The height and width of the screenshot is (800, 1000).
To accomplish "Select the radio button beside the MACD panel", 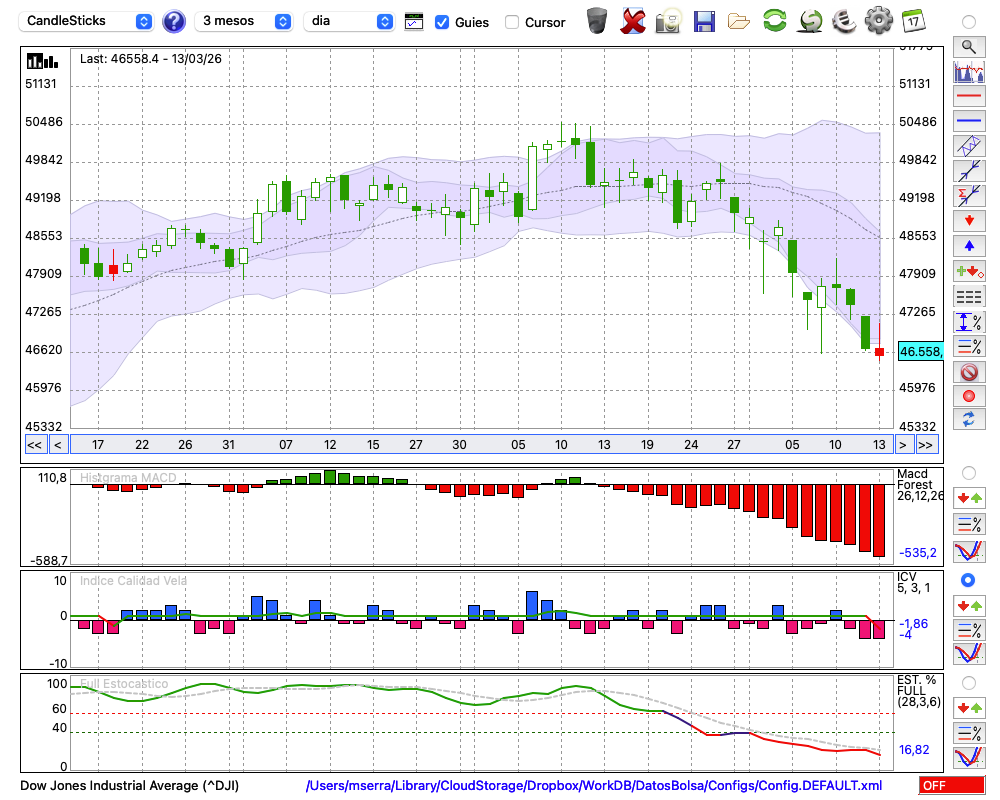I will pyautogui.click(x=969, y=473).
